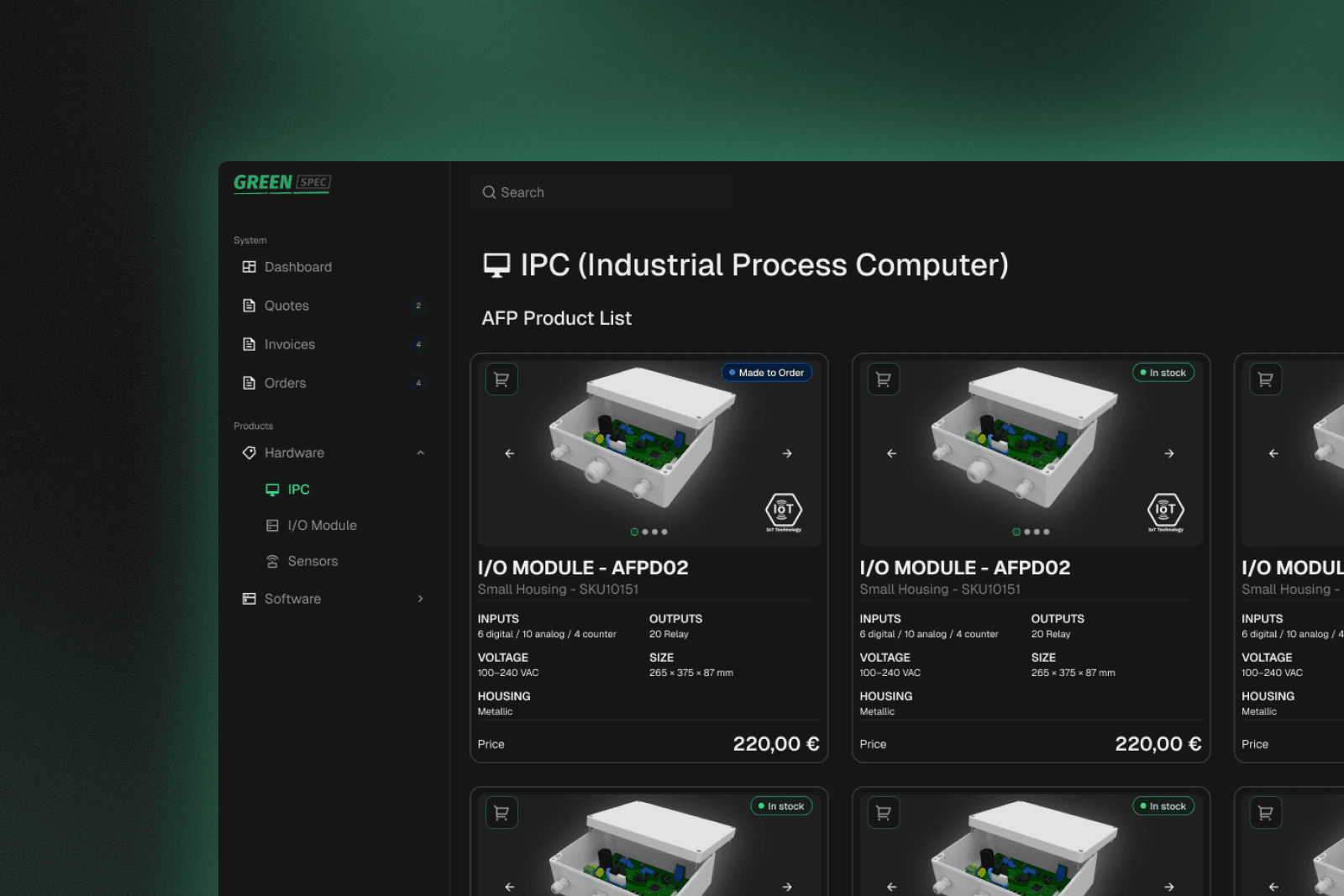
Task: Click the Made to Order status badge
Action: click(767, 373)
